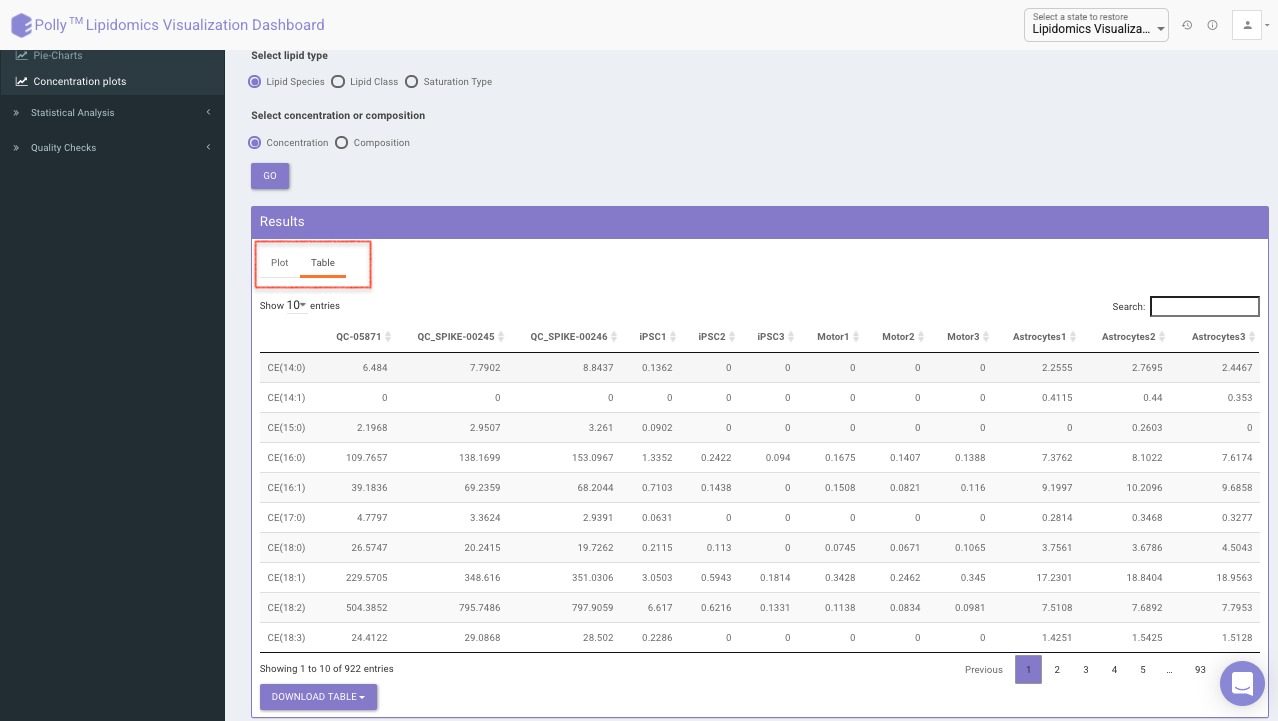Open Show entries count dropdown
The height and width of the screenshot is (721, 1278).
click(x=297, y=305)
